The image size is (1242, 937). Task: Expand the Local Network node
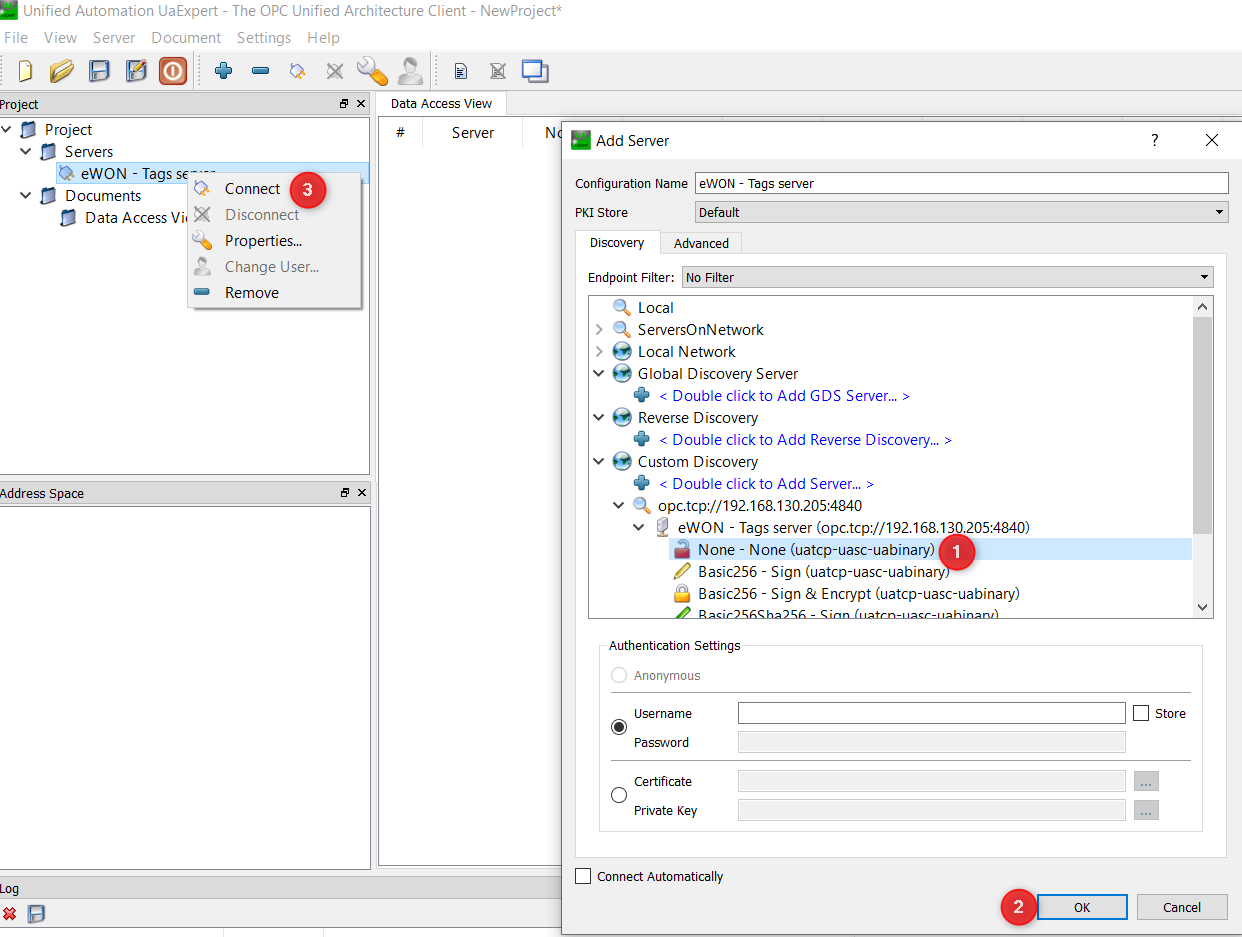point(599,352)
